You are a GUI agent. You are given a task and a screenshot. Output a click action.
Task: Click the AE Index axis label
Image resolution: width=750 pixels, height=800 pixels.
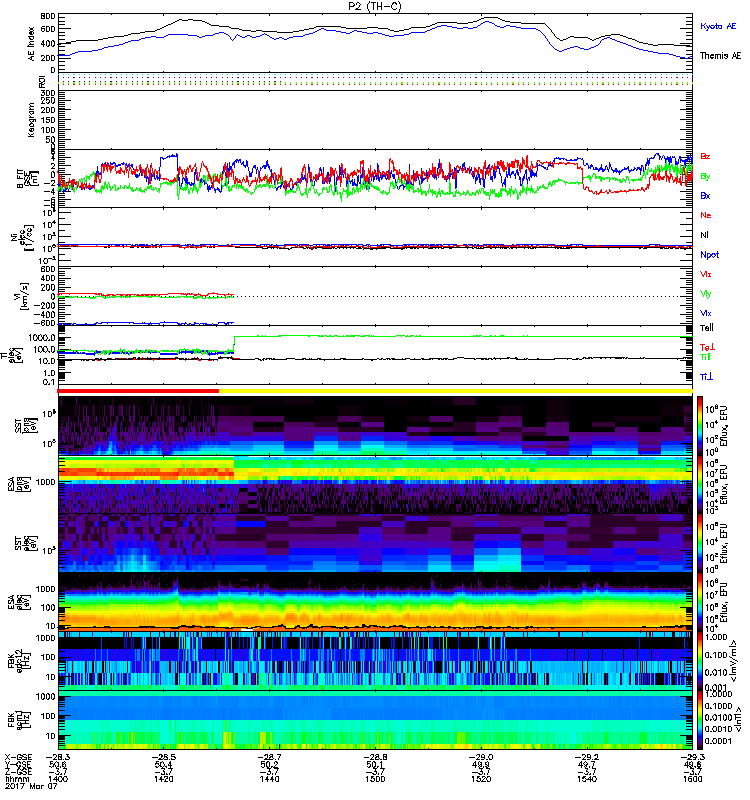point(32,44)
